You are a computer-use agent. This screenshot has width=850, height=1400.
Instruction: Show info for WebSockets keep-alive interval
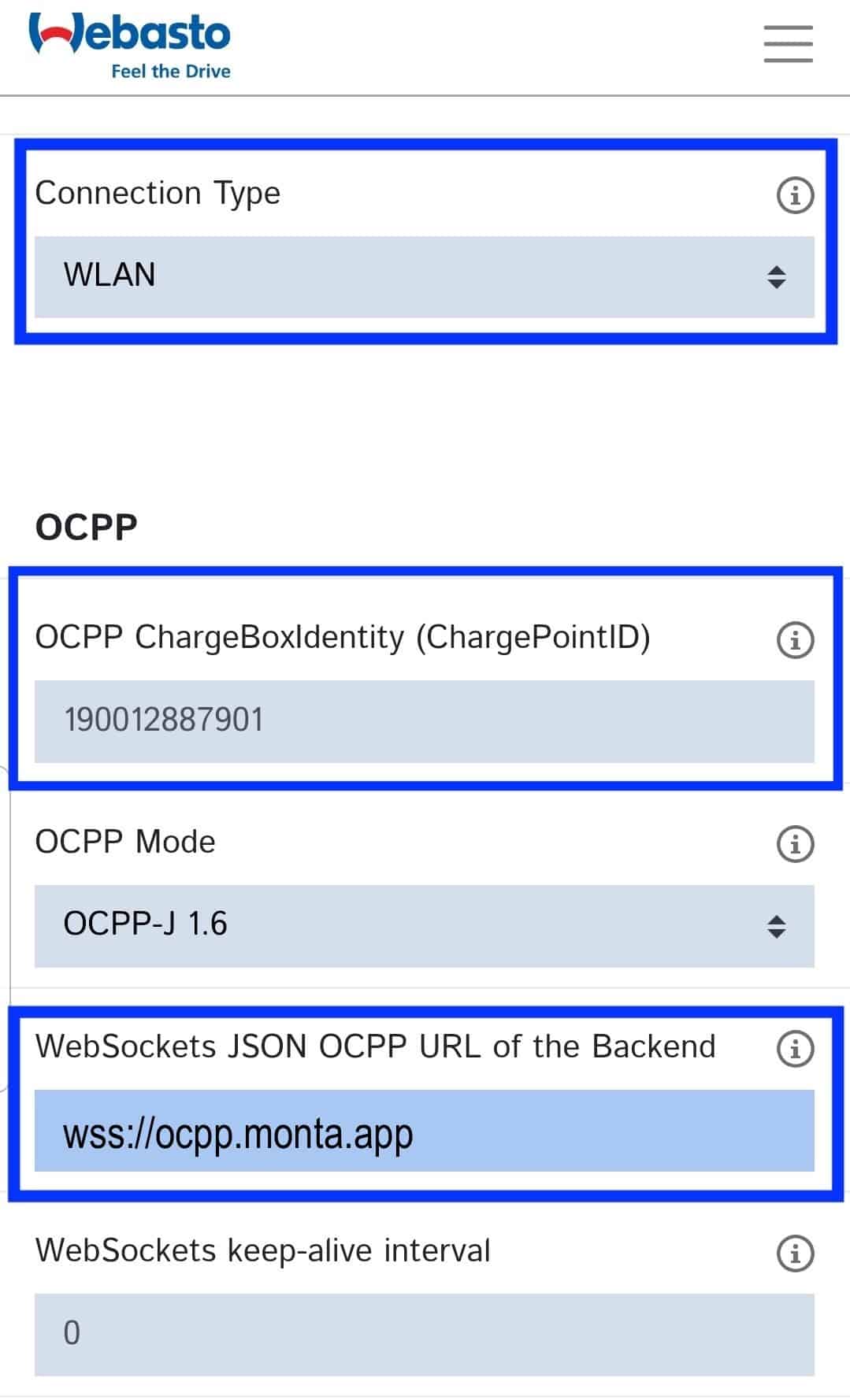795,1253
